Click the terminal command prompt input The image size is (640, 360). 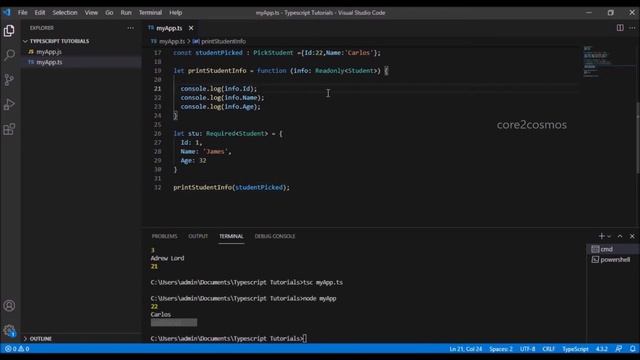tap(305, 338)
